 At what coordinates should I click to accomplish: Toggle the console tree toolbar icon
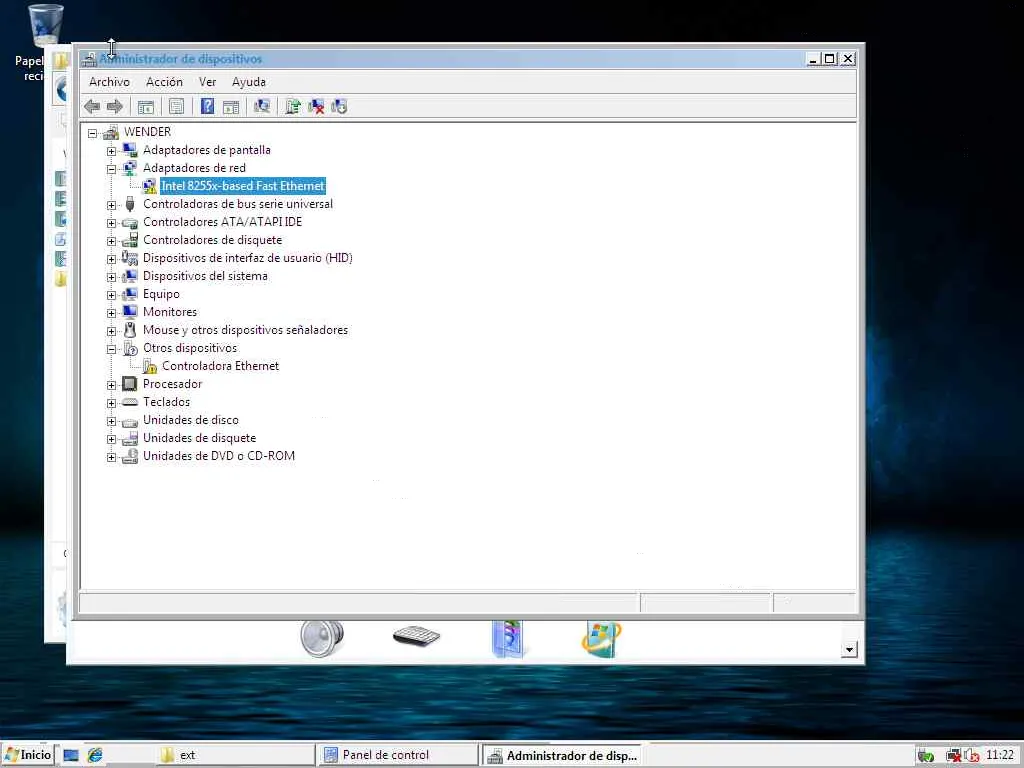click(146, 106)
